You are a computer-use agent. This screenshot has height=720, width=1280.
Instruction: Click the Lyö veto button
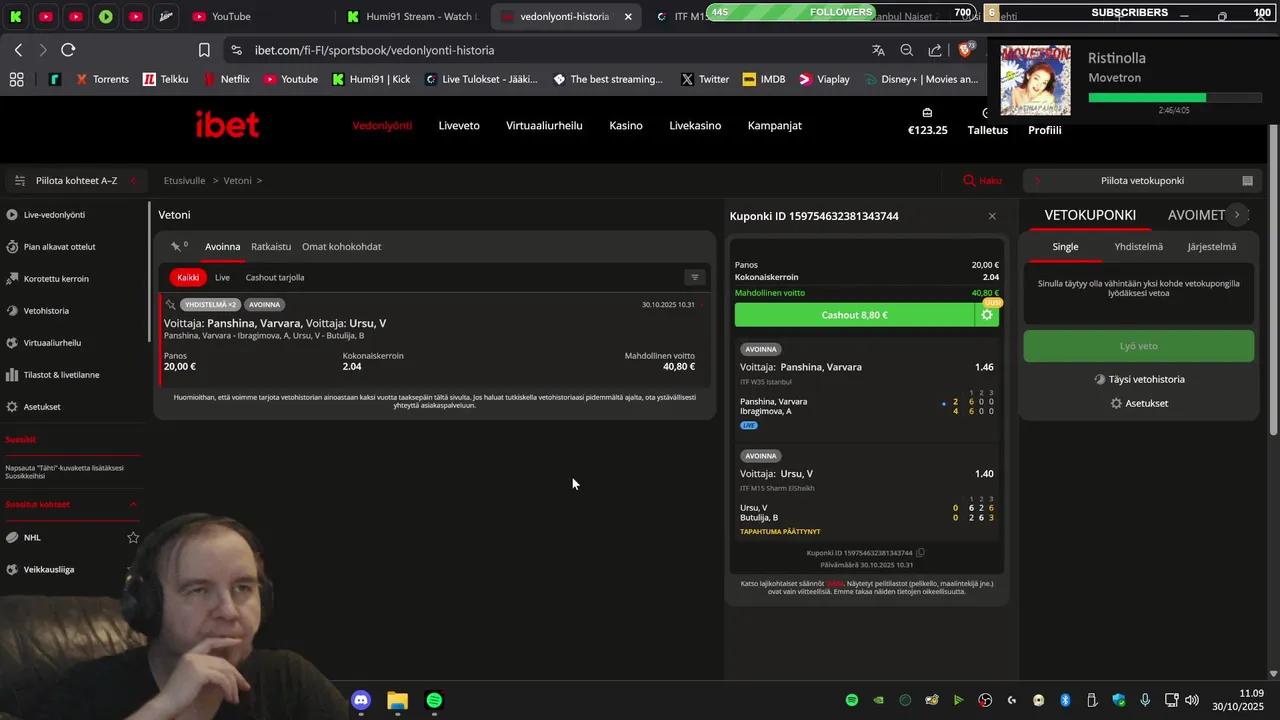[1139, 346]
